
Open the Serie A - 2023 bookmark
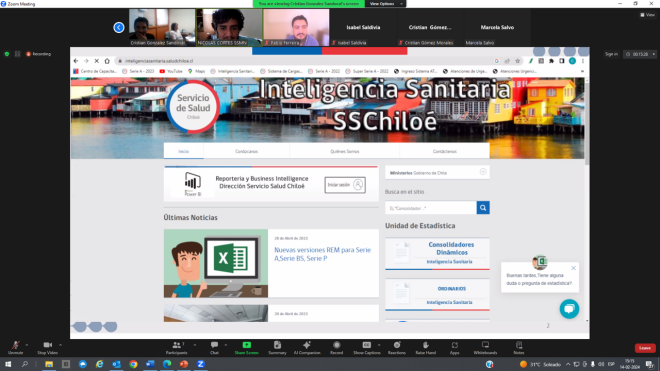(138, 71)
